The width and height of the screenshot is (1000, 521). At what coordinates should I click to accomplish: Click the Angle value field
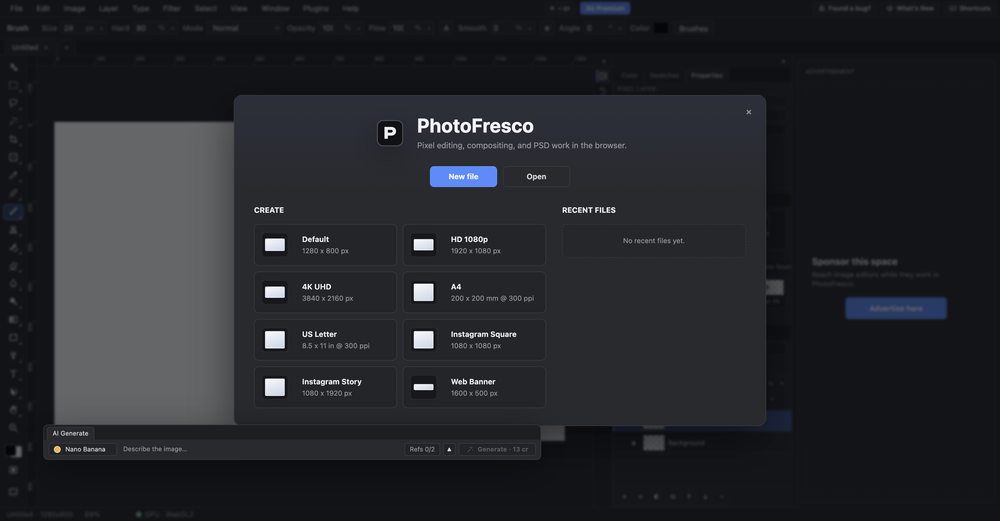click(x=596, y=28)
